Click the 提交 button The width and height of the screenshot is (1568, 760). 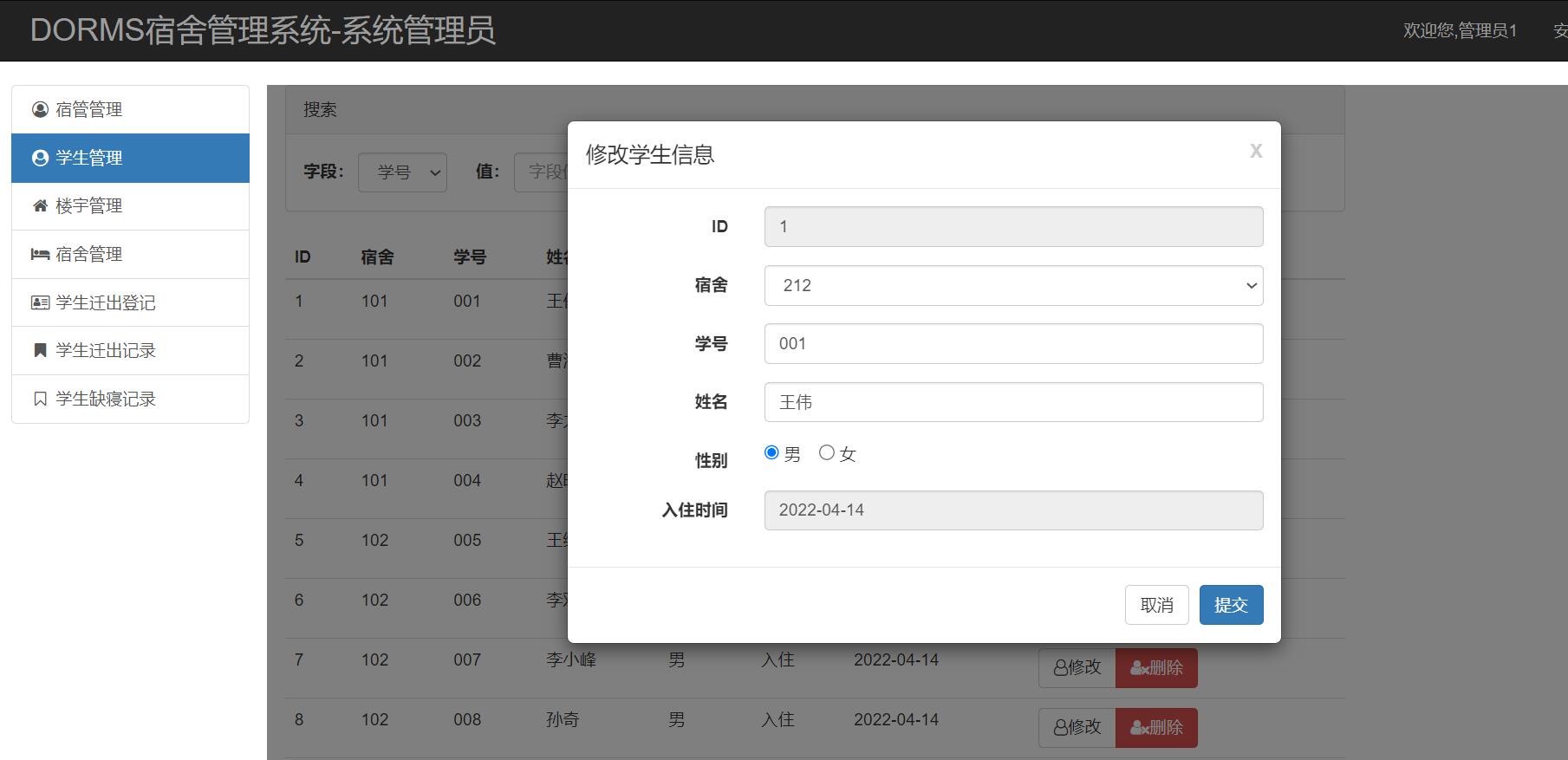[1231, 605]
